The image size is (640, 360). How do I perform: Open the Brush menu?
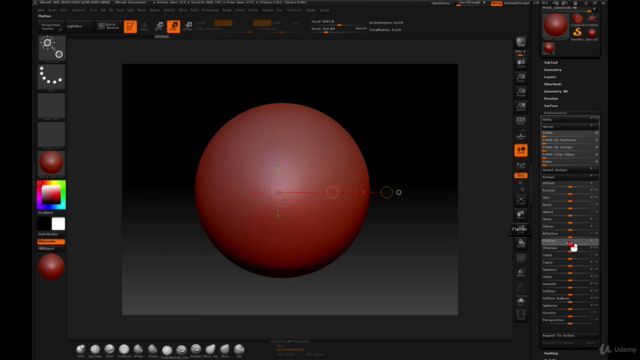(x=53, y=10)
